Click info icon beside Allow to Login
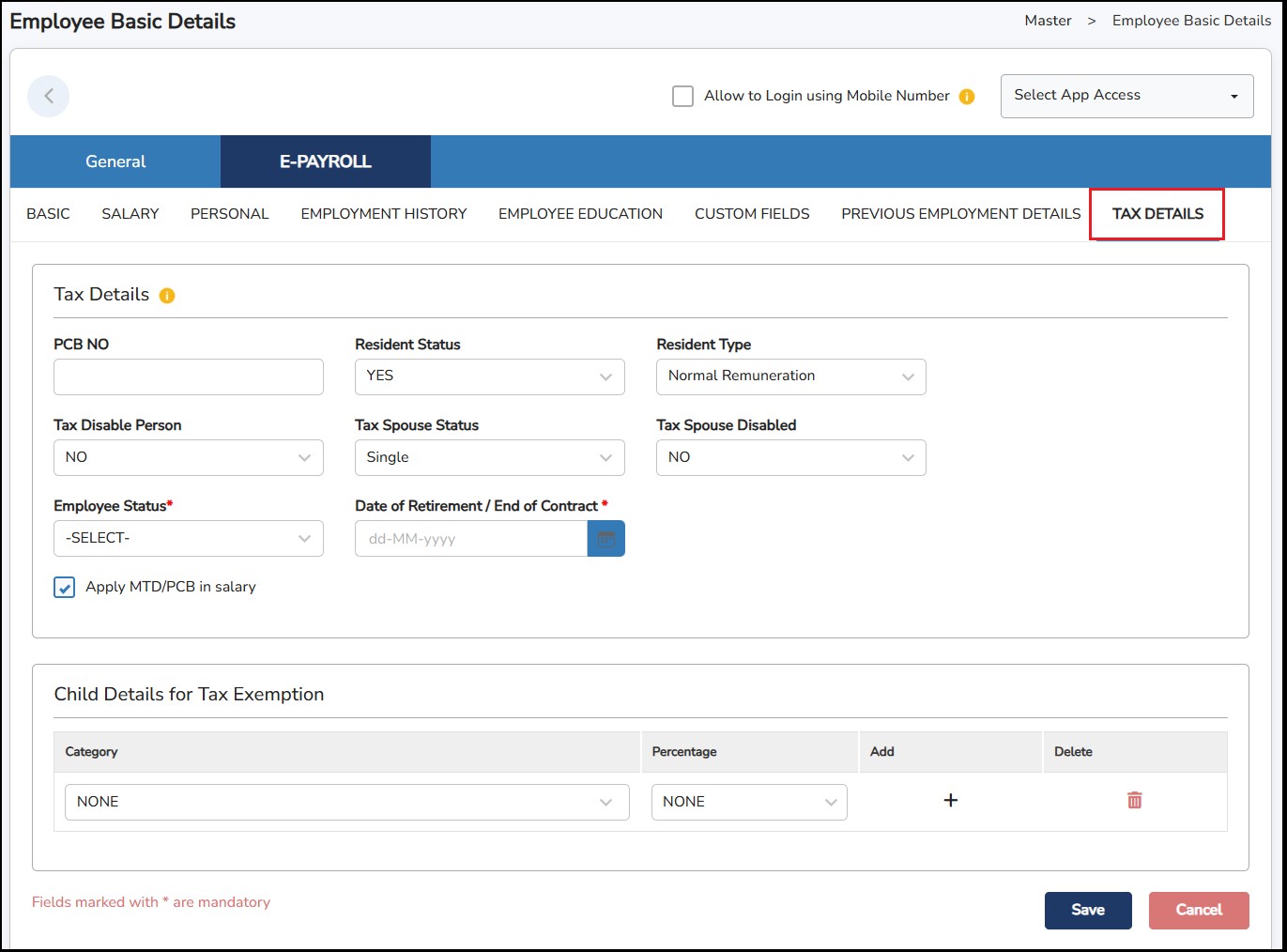Screen dimensions: 1287x952 tap(967, 97)
